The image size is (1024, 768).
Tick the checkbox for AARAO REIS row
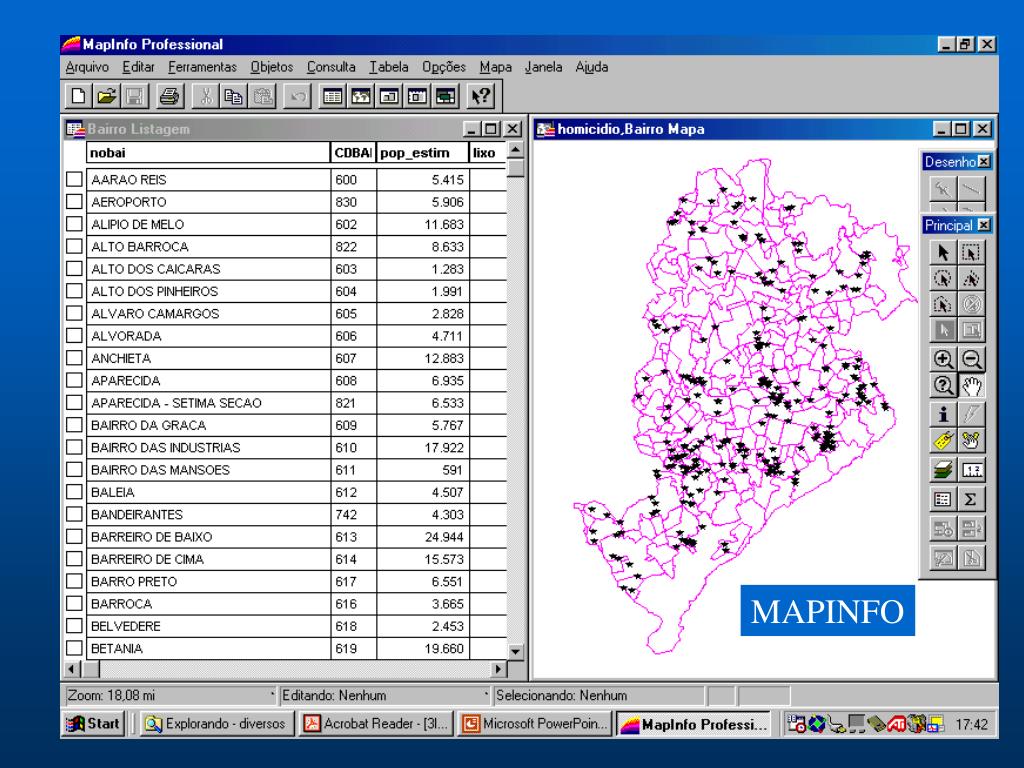point(74,179)
